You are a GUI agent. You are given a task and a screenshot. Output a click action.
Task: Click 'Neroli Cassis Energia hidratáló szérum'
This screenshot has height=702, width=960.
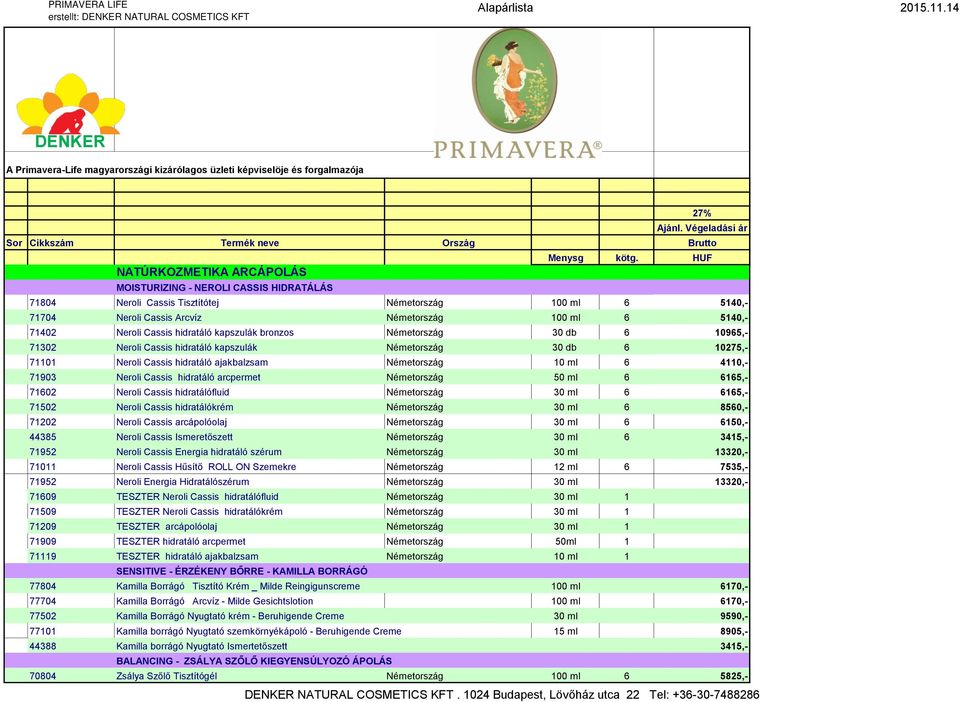point(199,452)
